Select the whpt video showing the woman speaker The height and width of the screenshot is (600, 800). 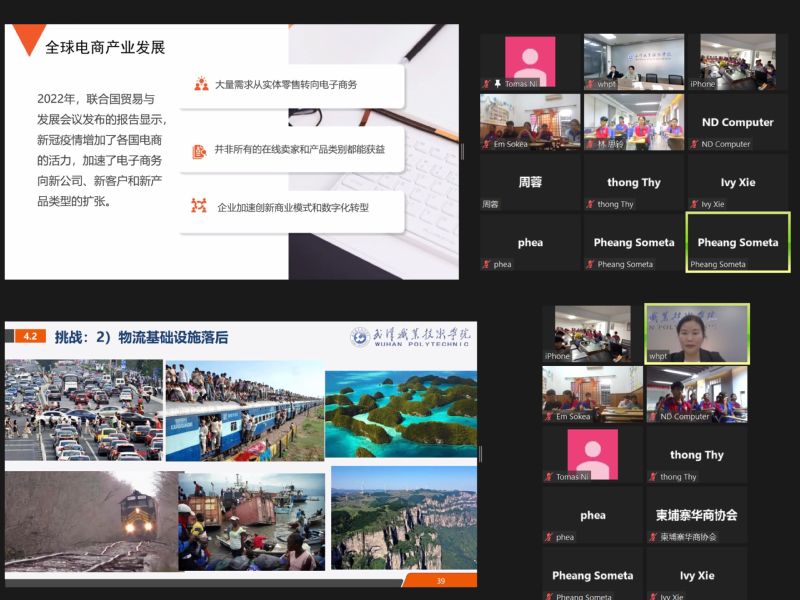pos(696,333)
